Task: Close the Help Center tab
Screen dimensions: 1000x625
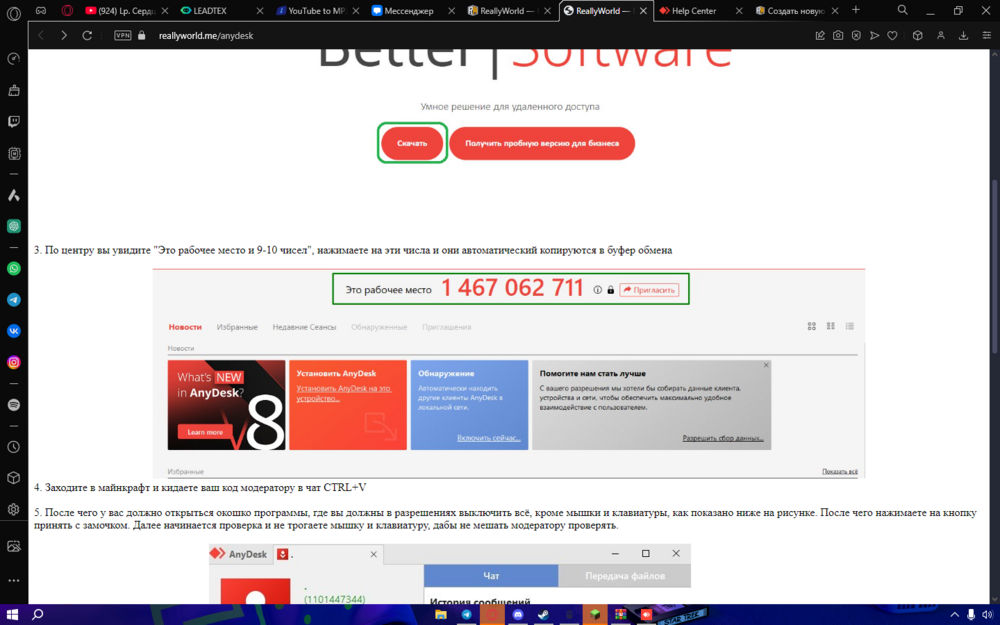Action: coord(739,11)
